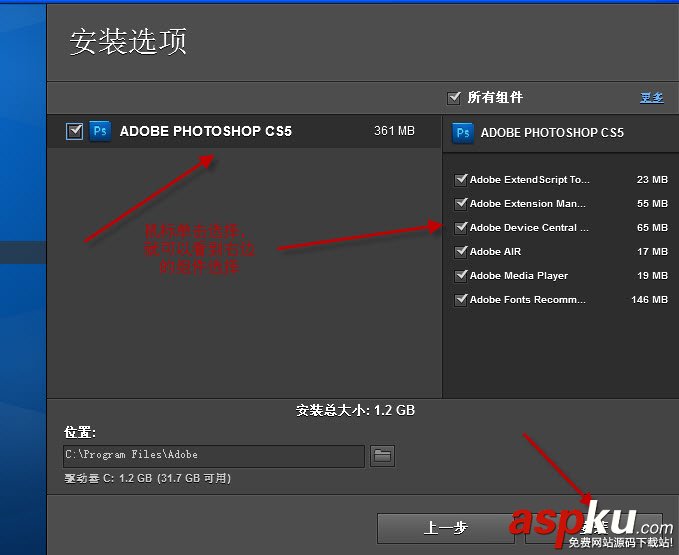This screenshot has height=555, width=679.
Task: Click the 23 MB size of ExtendScript
Action: [x=652, y=179]
